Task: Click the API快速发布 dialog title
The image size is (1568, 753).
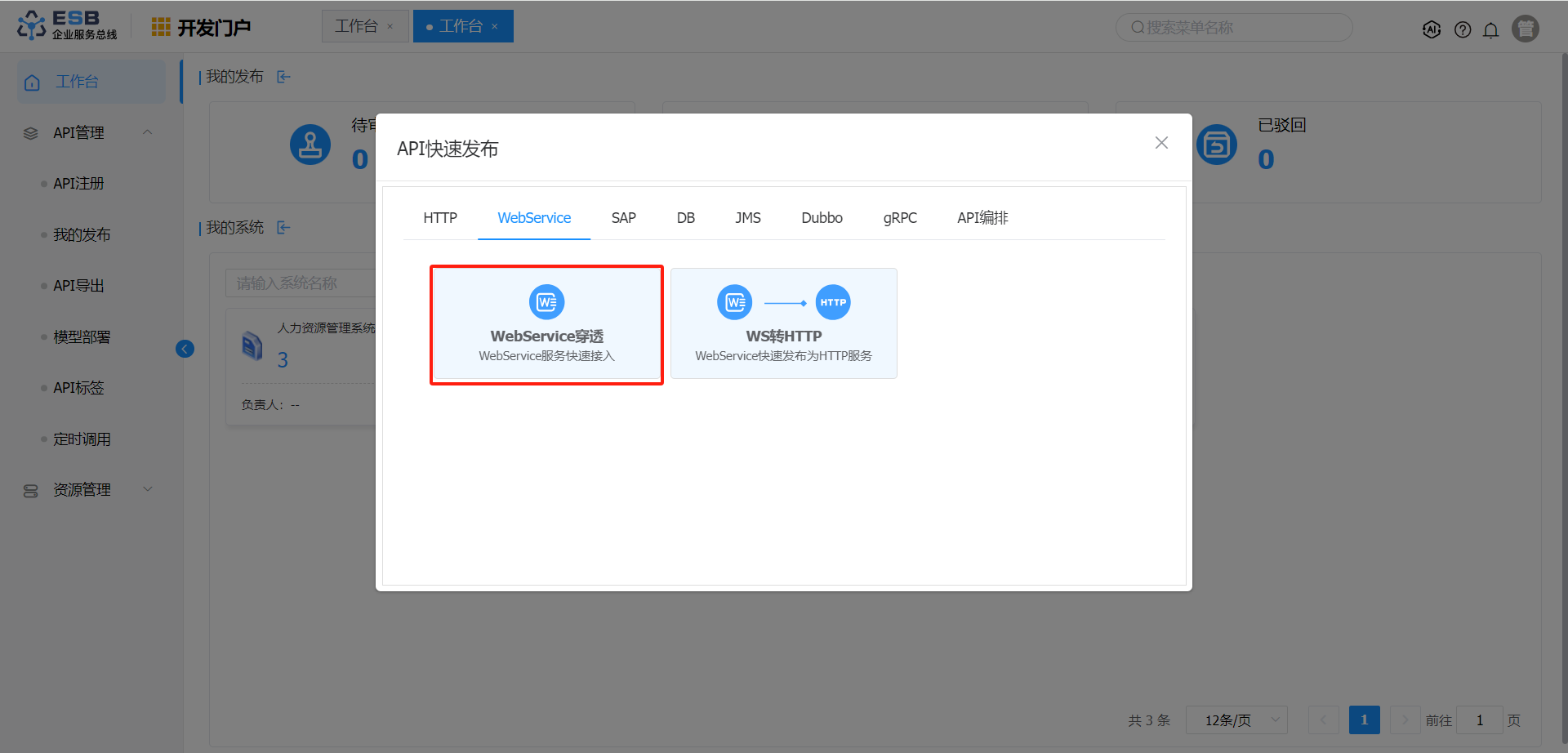Action: (x=448, y=149)
